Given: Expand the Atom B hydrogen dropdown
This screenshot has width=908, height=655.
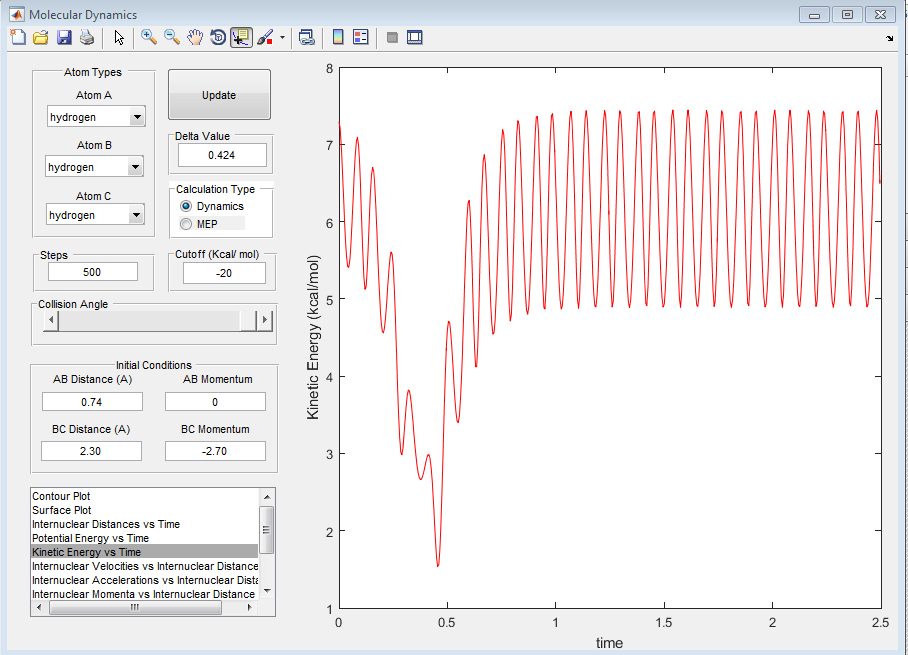Looking at the screenshot, I should pos(135,167).
